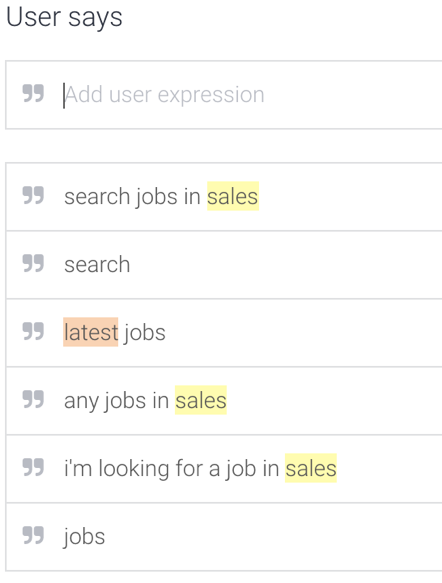Screen dimensions: 442x583
Task: Click quote icon next to 'latest jobs'
Action: click(33, 332)
